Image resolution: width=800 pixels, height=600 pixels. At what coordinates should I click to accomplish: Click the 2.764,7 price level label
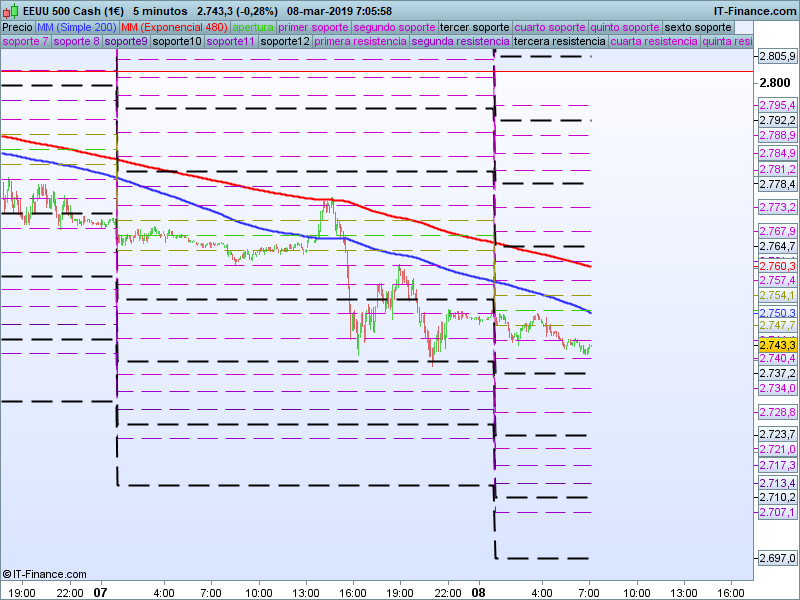(x=777, y=246)
